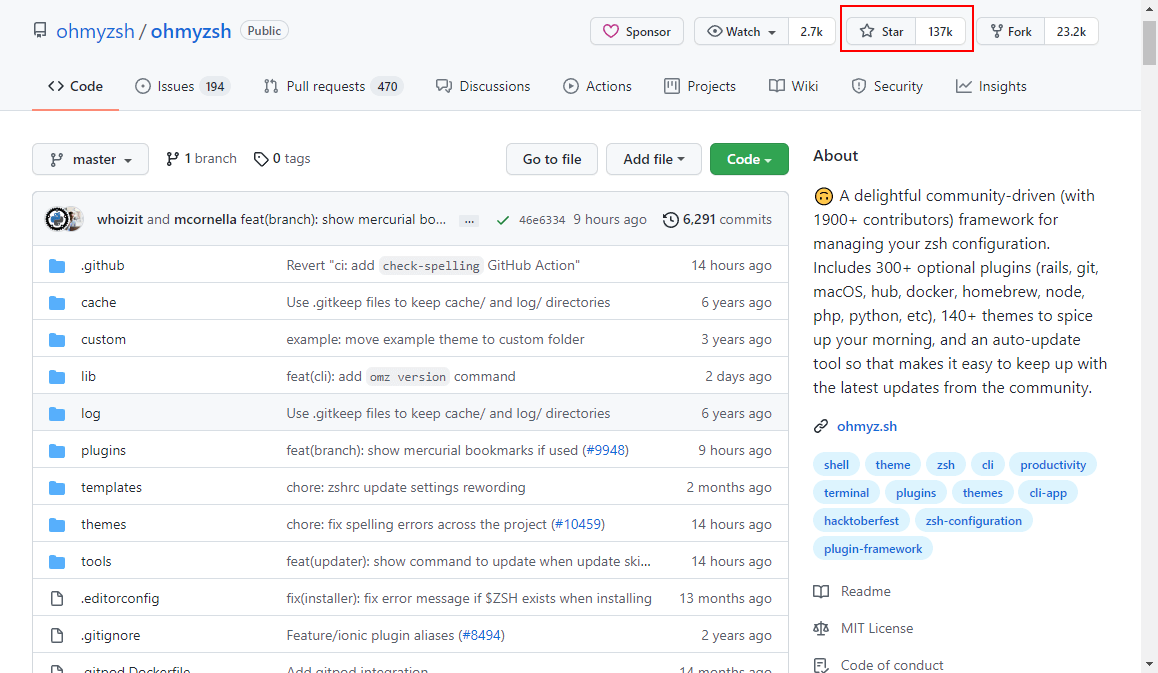Image resolution: width=1158 pixels, height=673 pixels.
Task: Click the .github folder icon
Action: (57, 266)
